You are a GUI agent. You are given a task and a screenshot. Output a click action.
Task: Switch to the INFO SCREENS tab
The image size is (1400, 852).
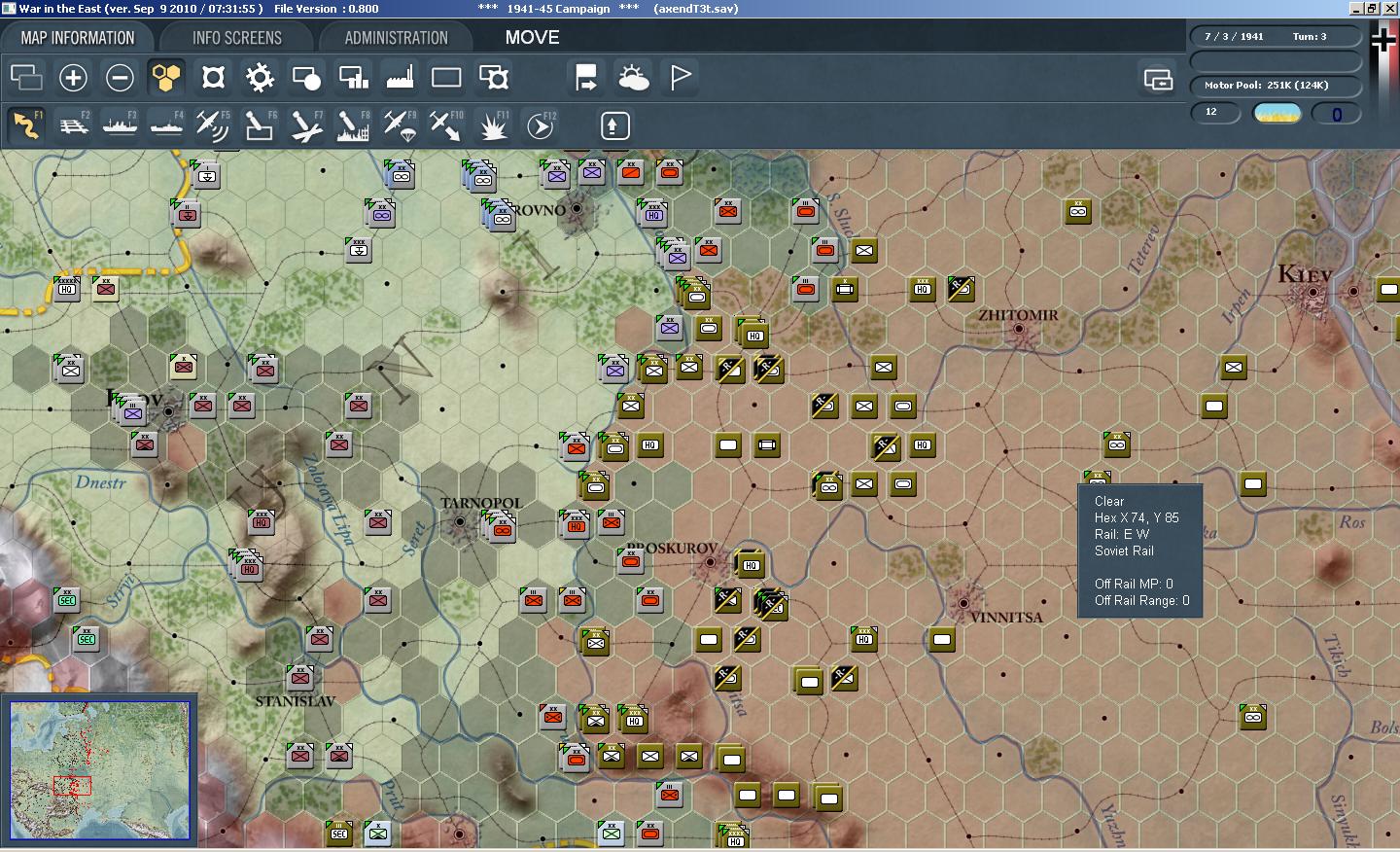point(236,38)
